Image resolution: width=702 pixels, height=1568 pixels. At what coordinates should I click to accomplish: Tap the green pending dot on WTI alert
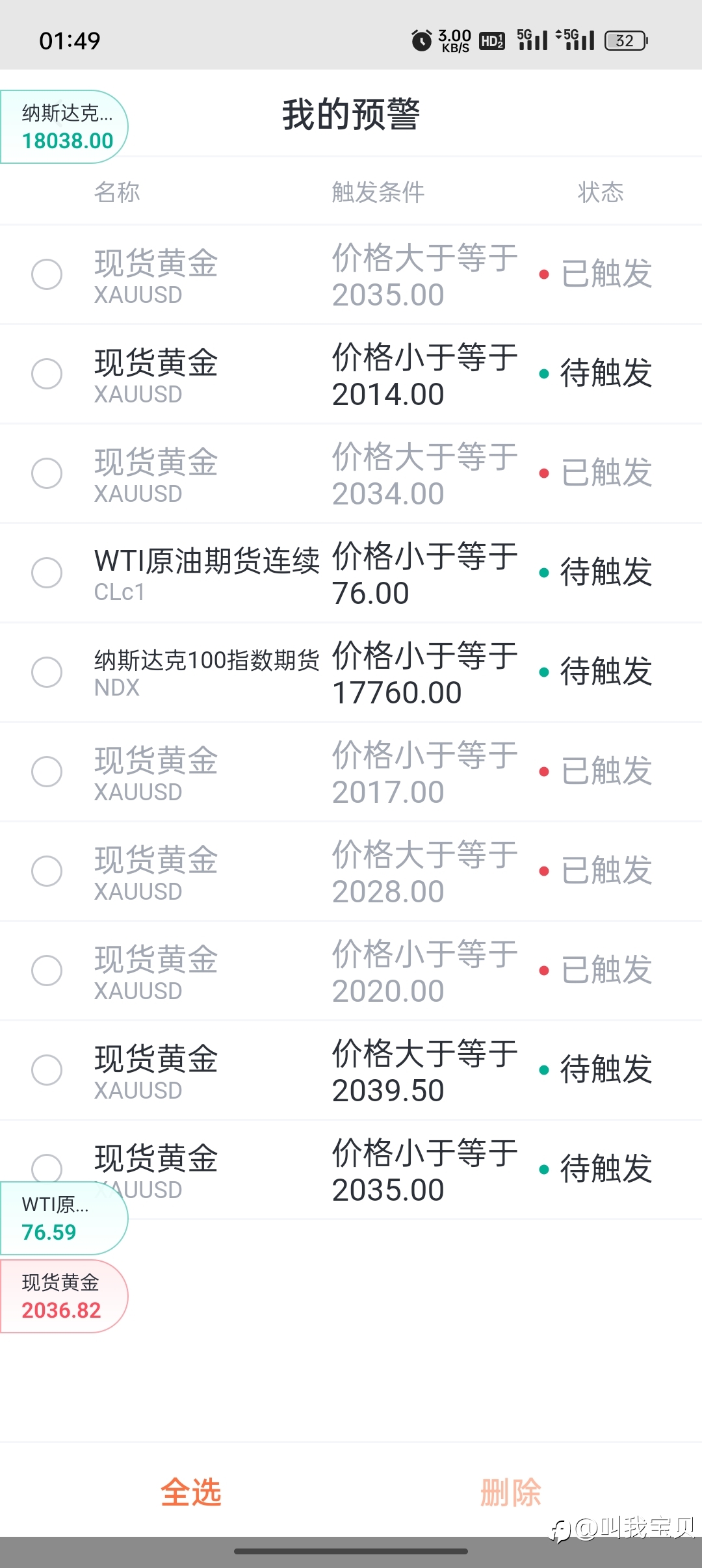click(544, 573)
